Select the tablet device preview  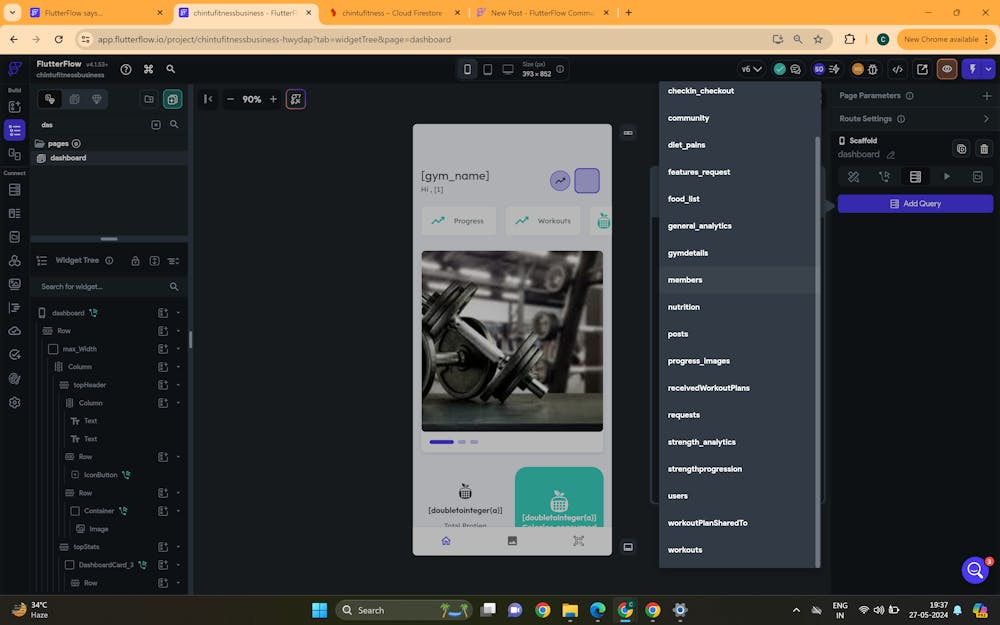click(487, 69)
